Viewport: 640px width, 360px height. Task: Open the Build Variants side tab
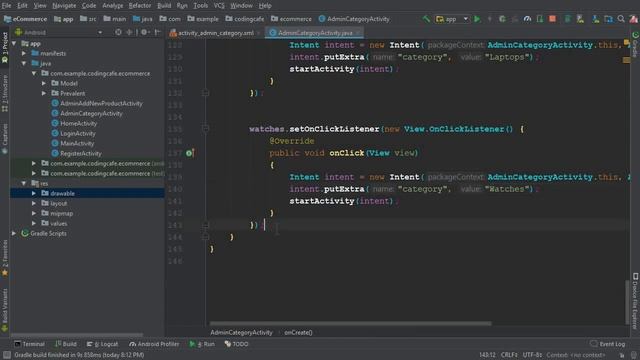[x=5, y=310]
